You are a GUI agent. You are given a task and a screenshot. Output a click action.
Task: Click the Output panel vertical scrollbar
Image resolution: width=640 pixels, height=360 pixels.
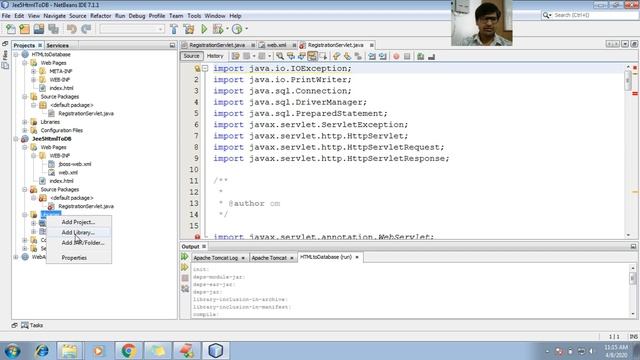[633, 291]
